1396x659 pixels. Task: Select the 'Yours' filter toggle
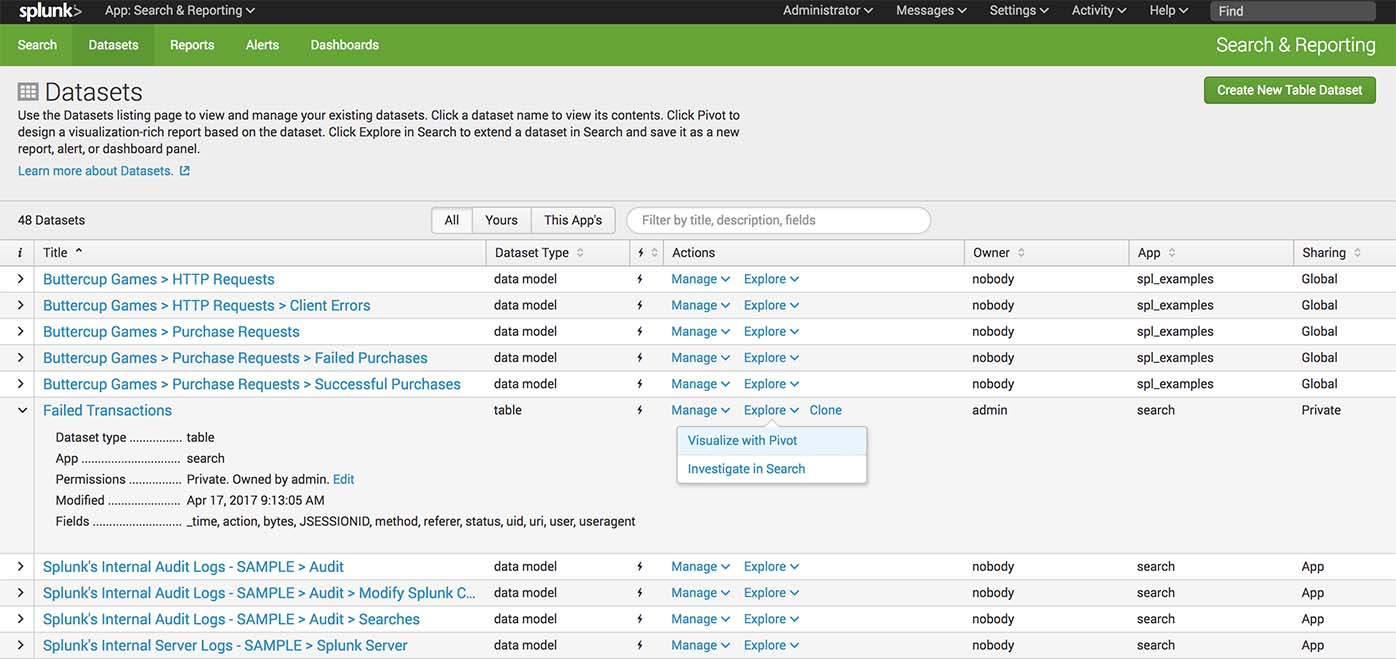501,220
